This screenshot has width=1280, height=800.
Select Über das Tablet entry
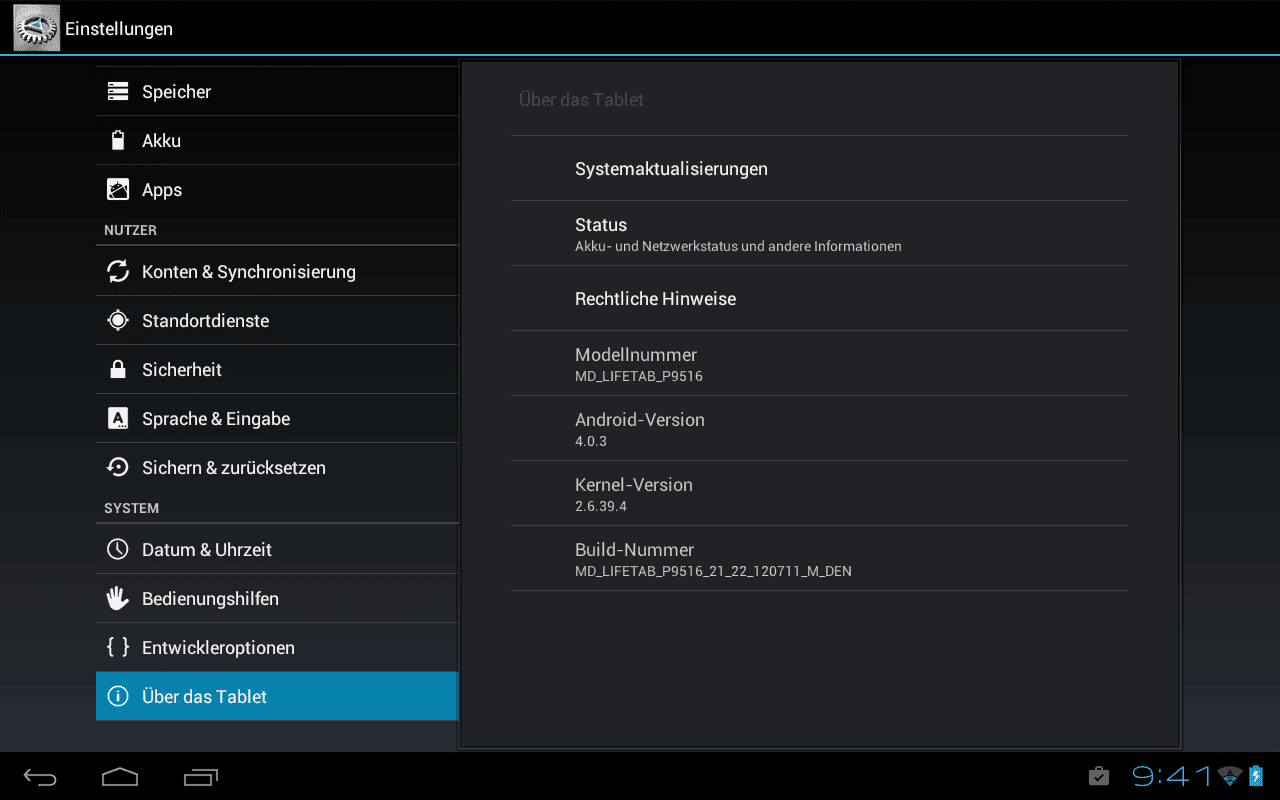(277, 696)
